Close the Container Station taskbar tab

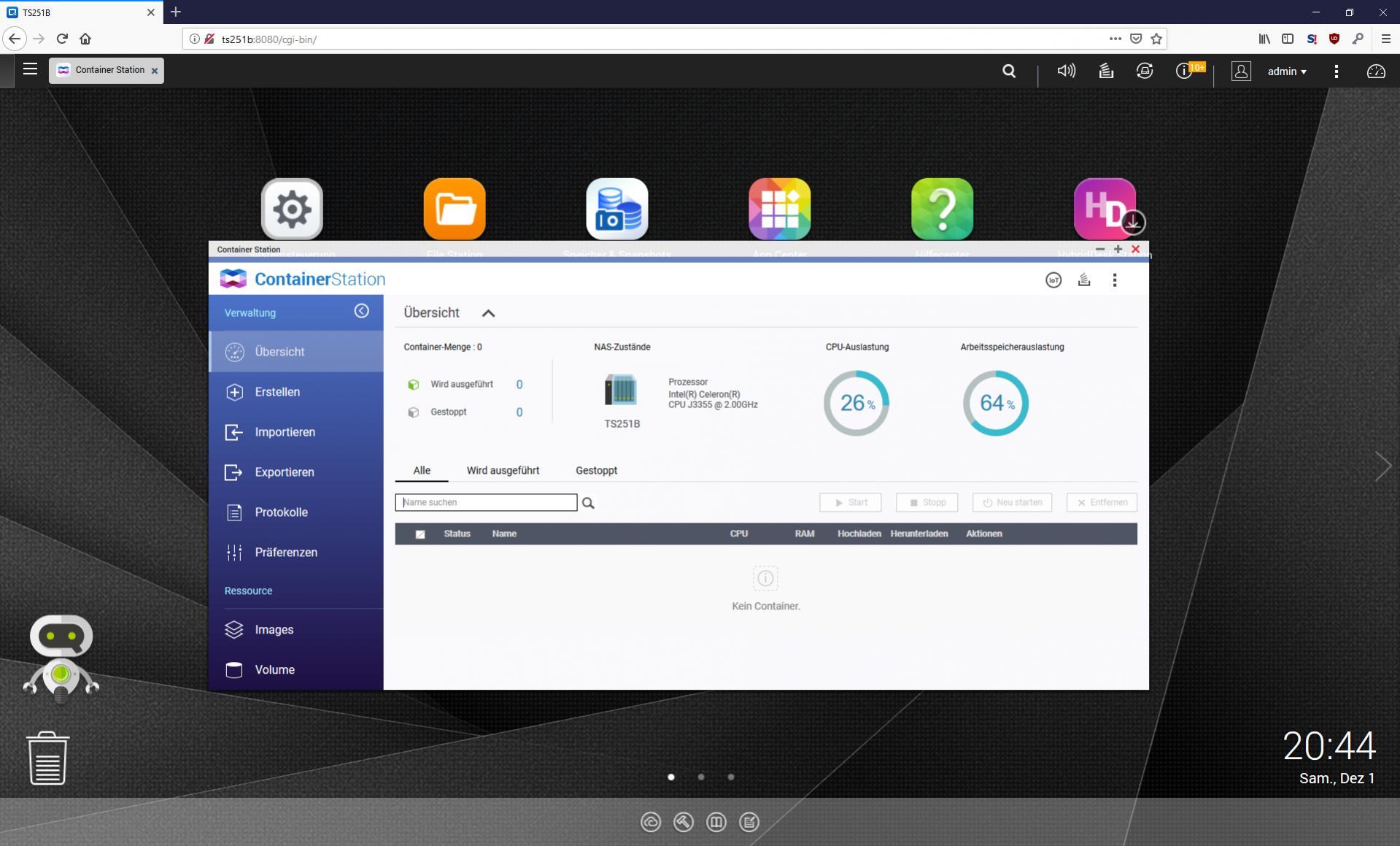coord(154,71)
